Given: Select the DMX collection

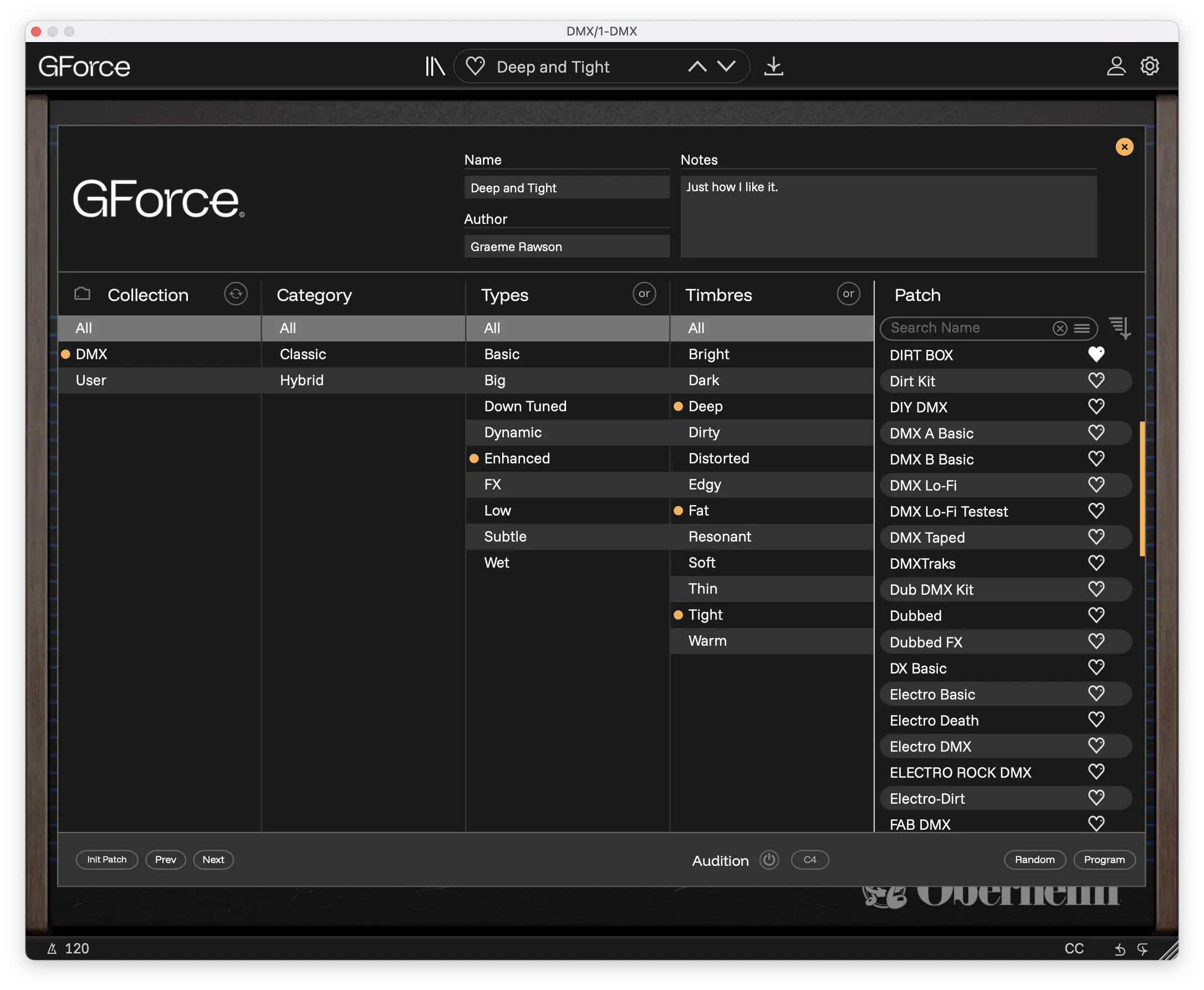Looking at the screenshot, I should point(159,354).
